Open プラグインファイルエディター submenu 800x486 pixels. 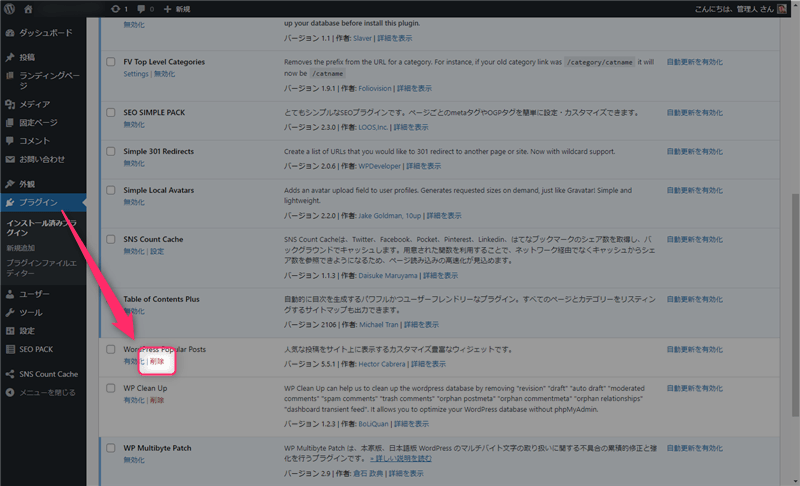[x=41, y=268]
